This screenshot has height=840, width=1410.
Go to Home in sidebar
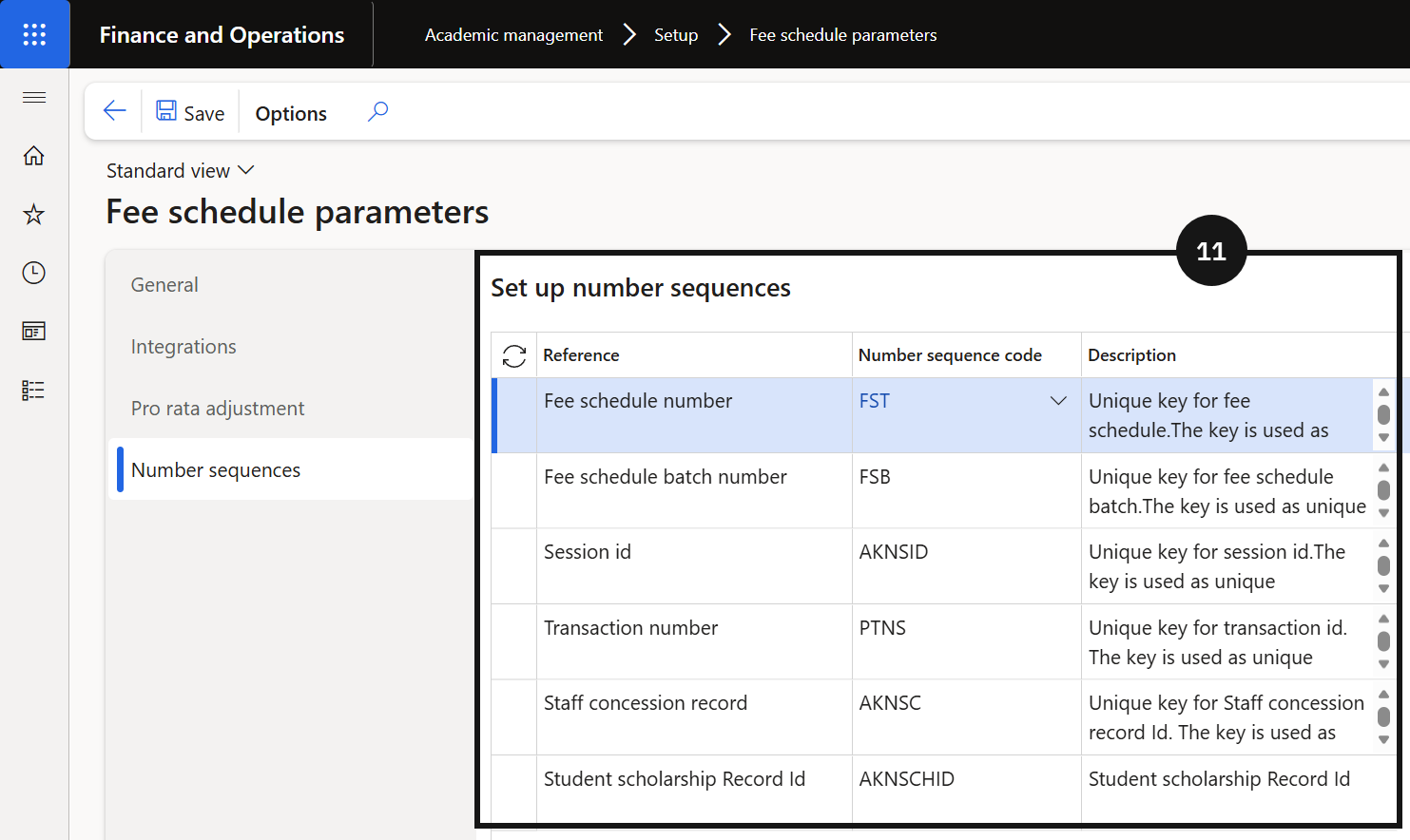click(34, 156)
